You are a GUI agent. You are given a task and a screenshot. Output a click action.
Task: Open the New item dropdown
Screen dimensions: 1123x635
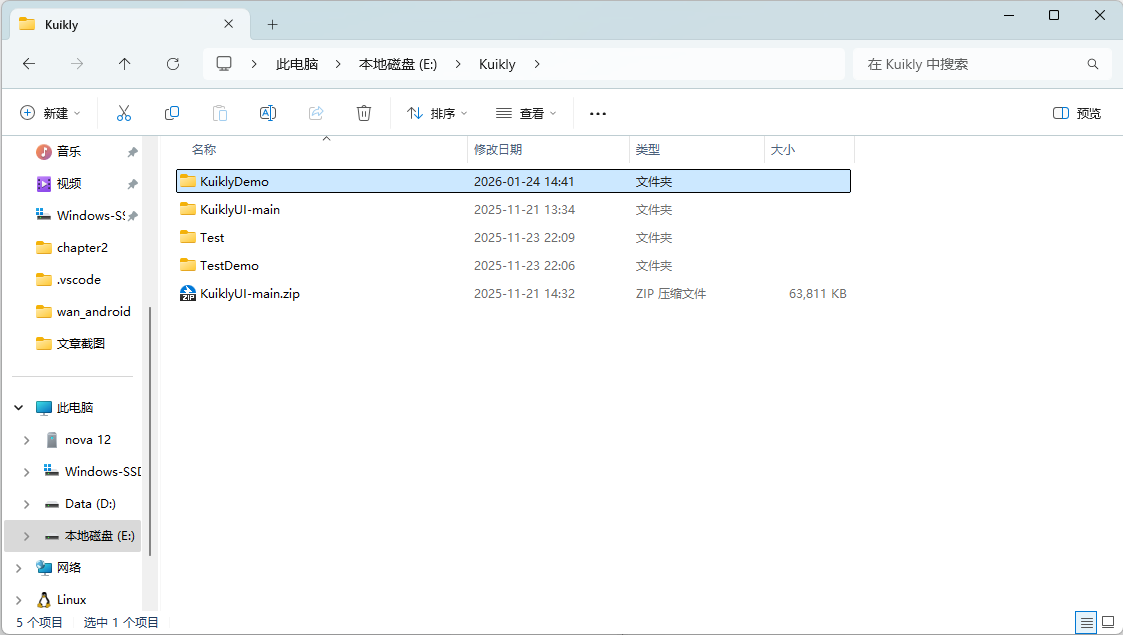coord(50,113)
